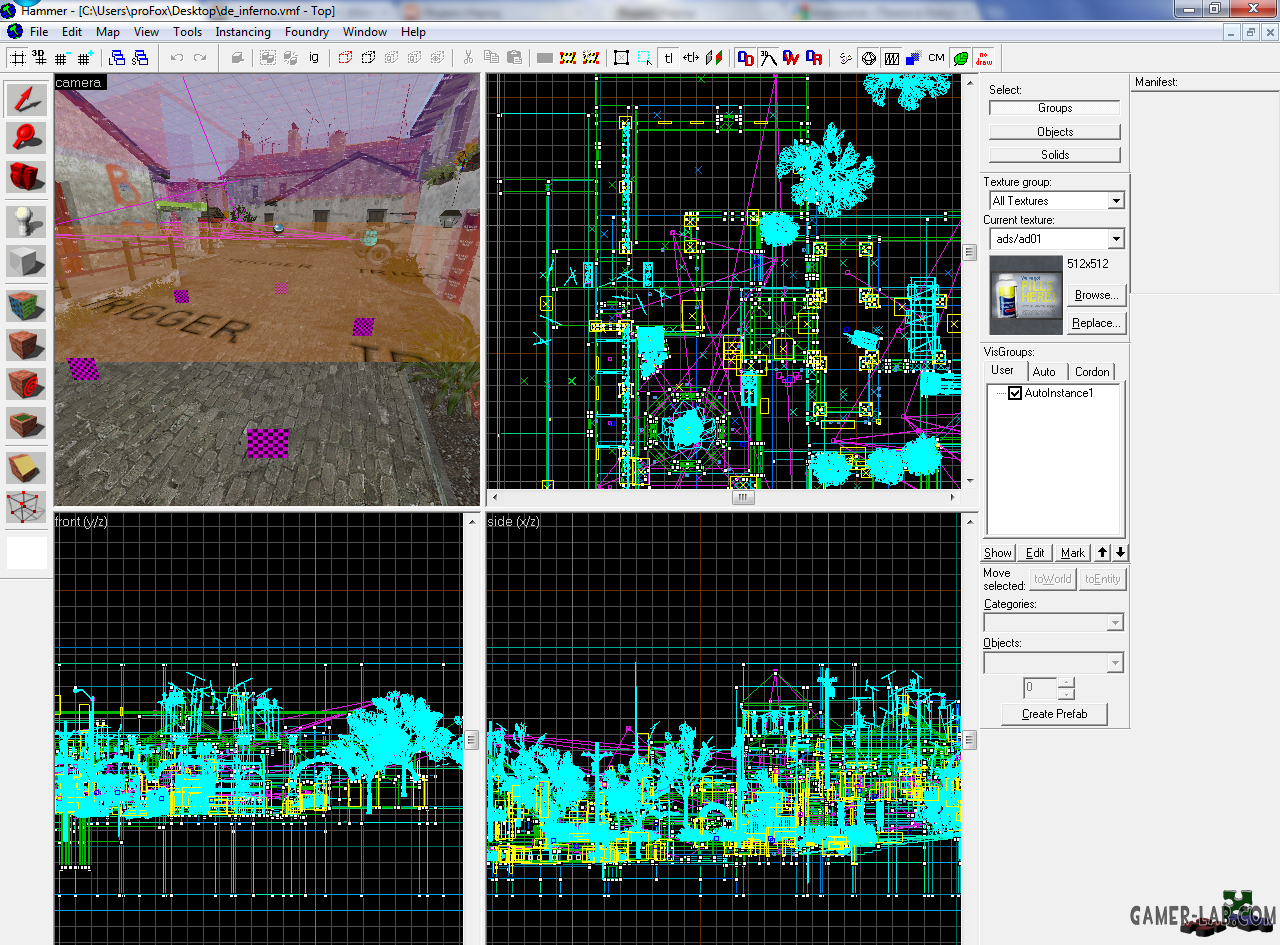
Task: Set selection mode to Groups
Action: pyautogui.click(x=1055, y=108)
